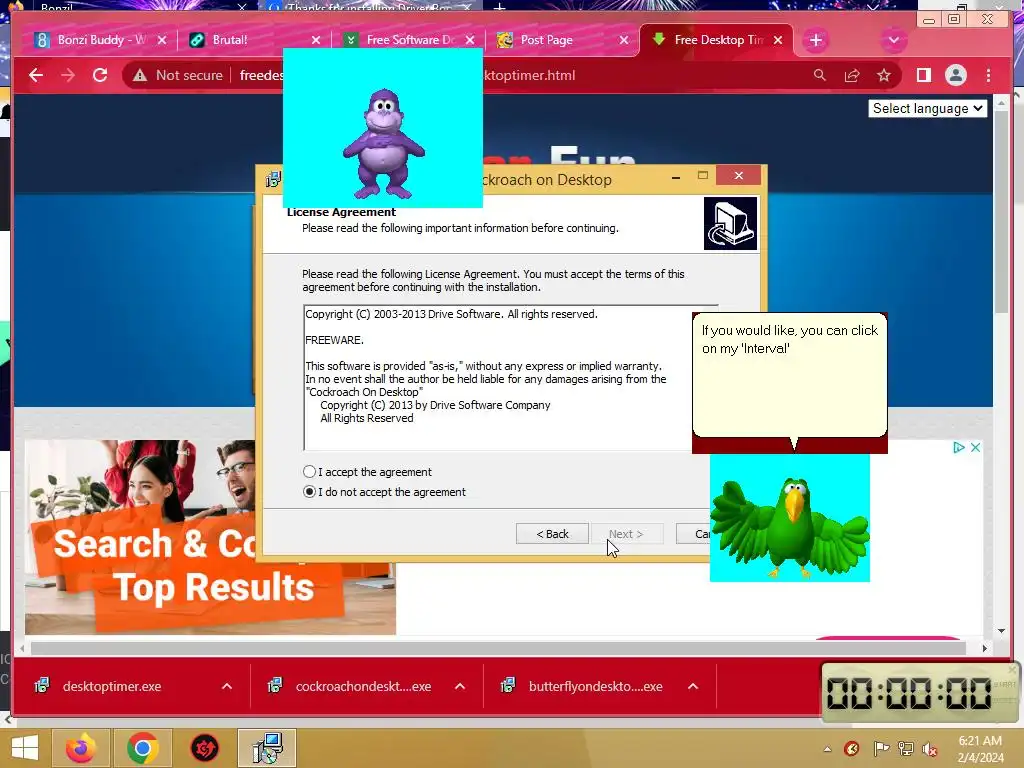Open the Windows Start menu
Viewport: 1024px width, 768px height.
click(x=24, y=748)
